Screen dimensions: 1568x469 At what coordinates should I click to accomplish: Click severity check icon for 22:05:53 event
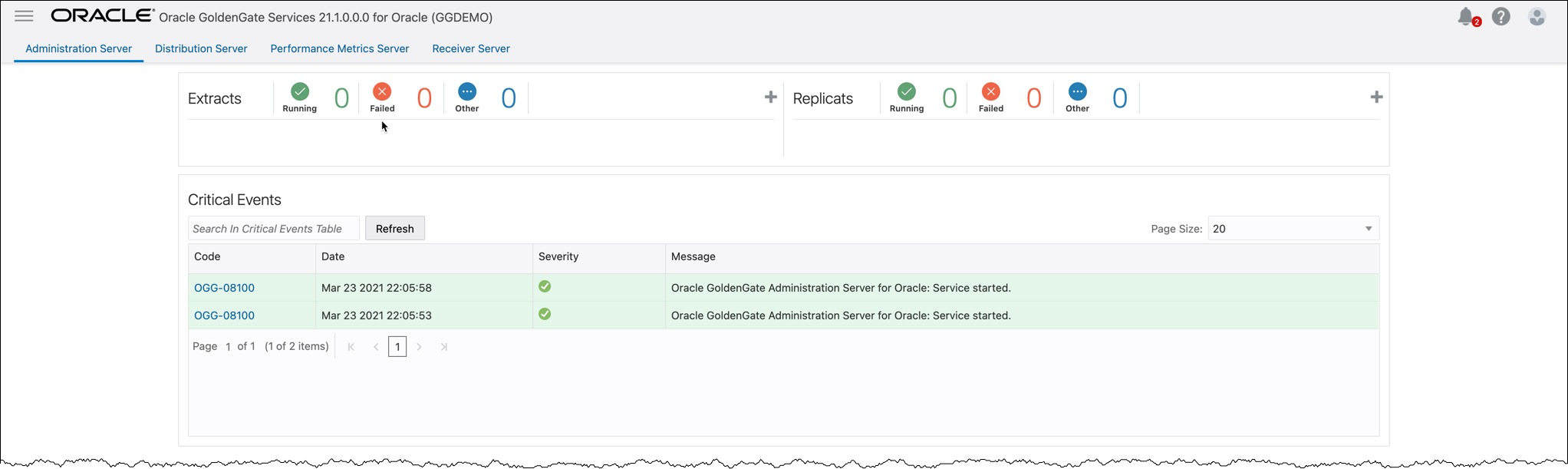[x=545, y=314]
